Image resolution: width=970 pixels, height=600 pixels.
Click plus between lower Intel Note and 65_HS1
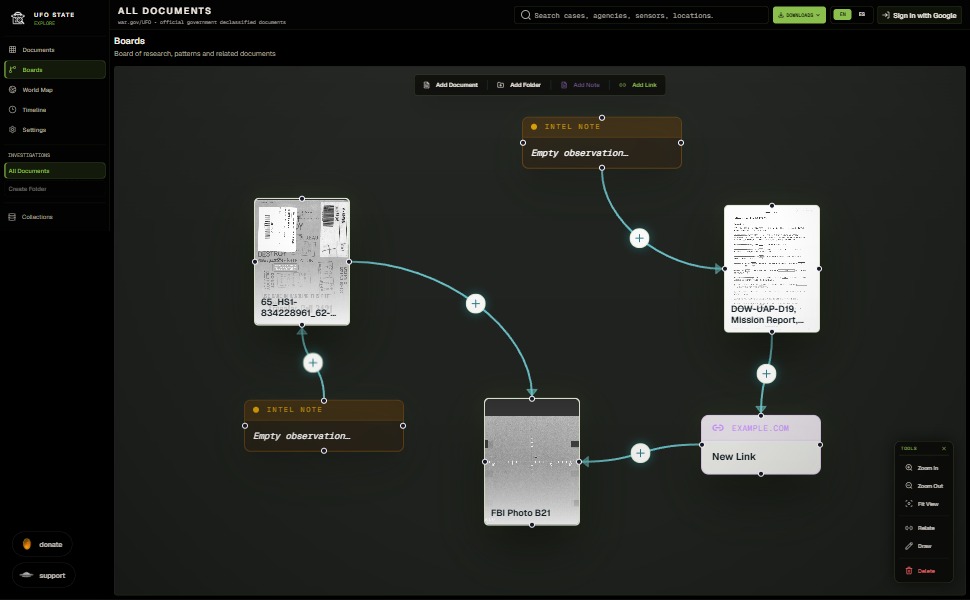(x=313, y=362)
